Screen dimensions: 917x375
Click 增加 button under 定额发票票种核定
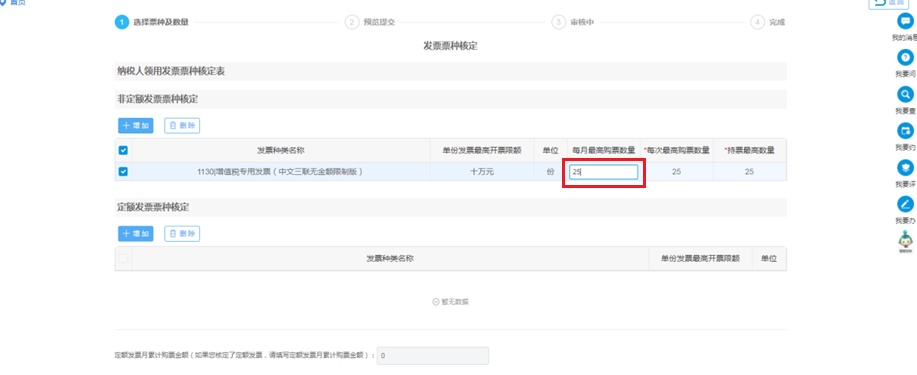click(136, 234)
